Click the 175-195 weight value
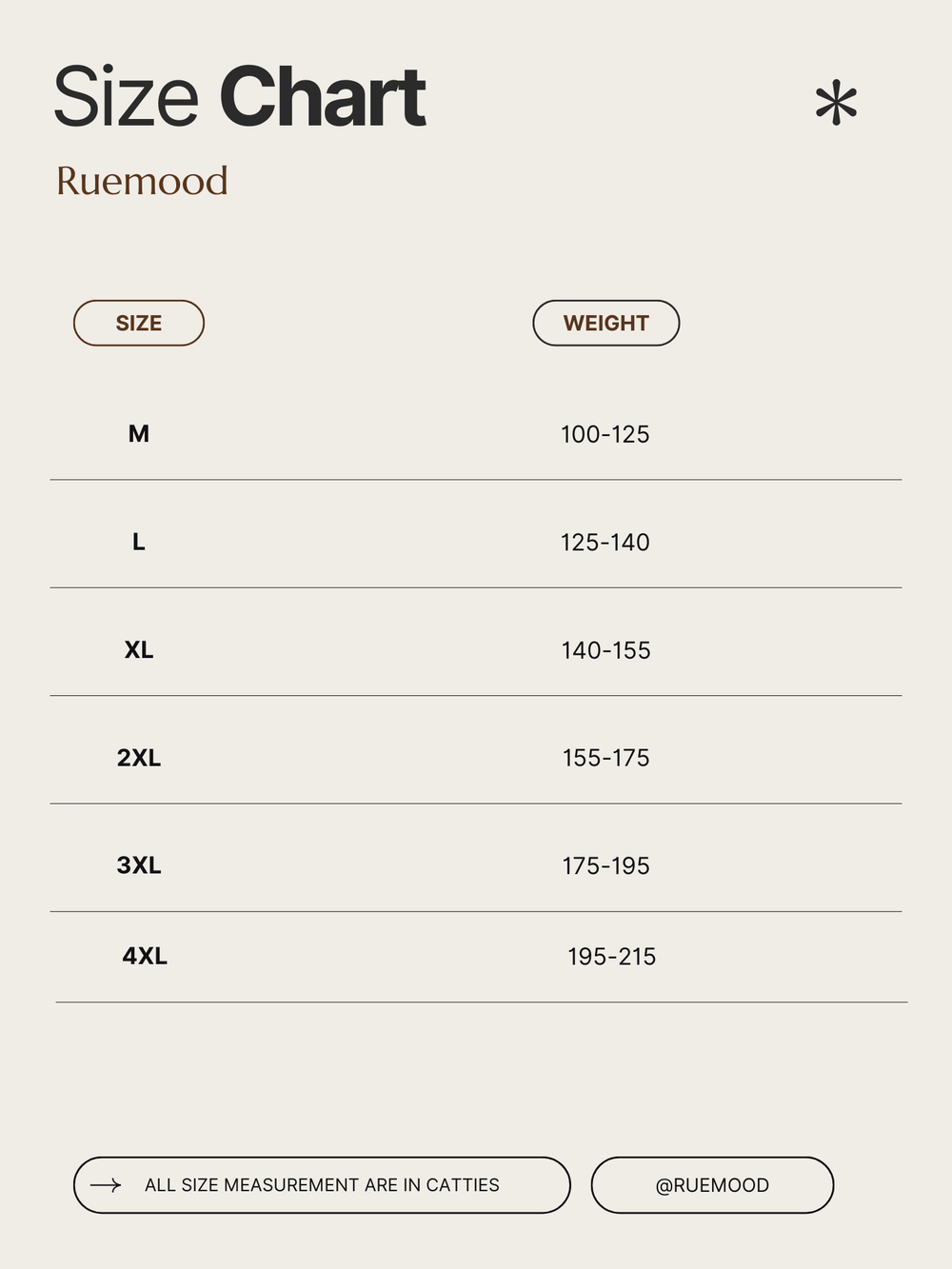Screen dimensions: 952x1269 click(606, 865)
